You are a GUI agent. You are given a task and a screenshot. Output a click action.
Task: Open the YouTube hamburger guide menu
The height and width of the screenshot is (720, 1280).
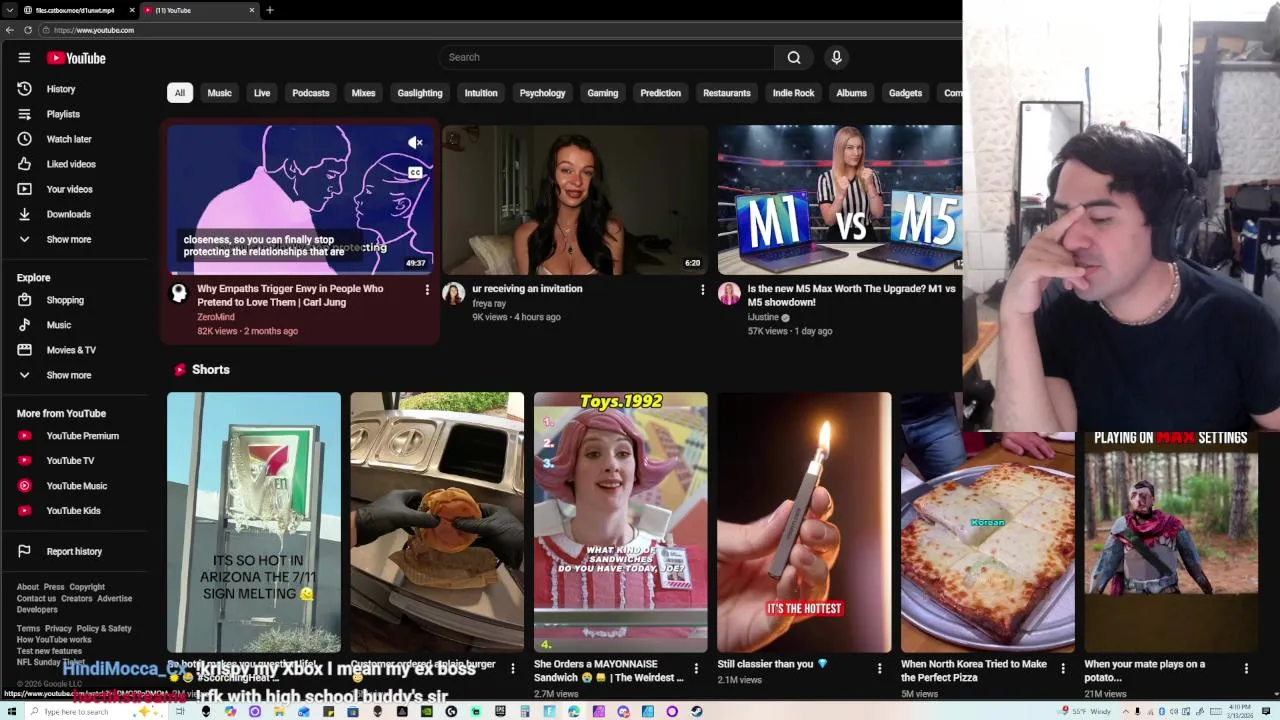tap(24, 58)
